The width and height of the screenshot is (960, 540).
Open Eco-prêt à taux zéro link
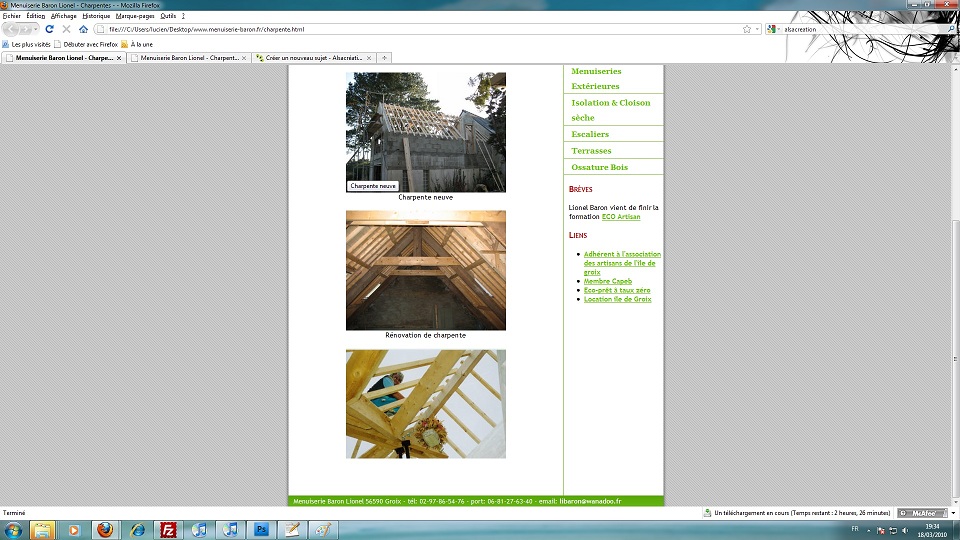(x=617, y=290)
